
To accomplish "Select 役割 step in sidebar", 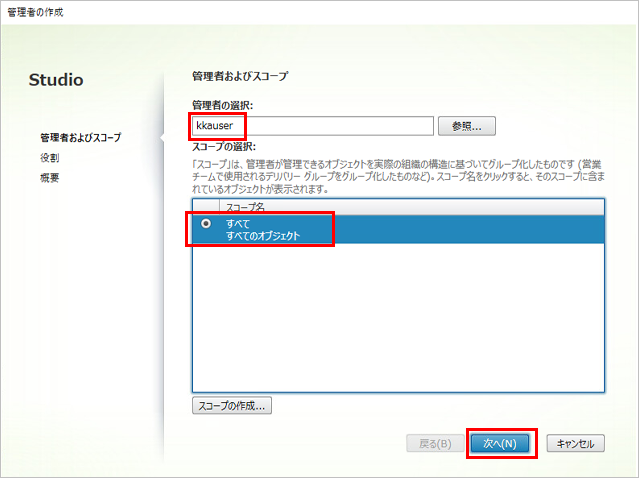I will 50,158.
